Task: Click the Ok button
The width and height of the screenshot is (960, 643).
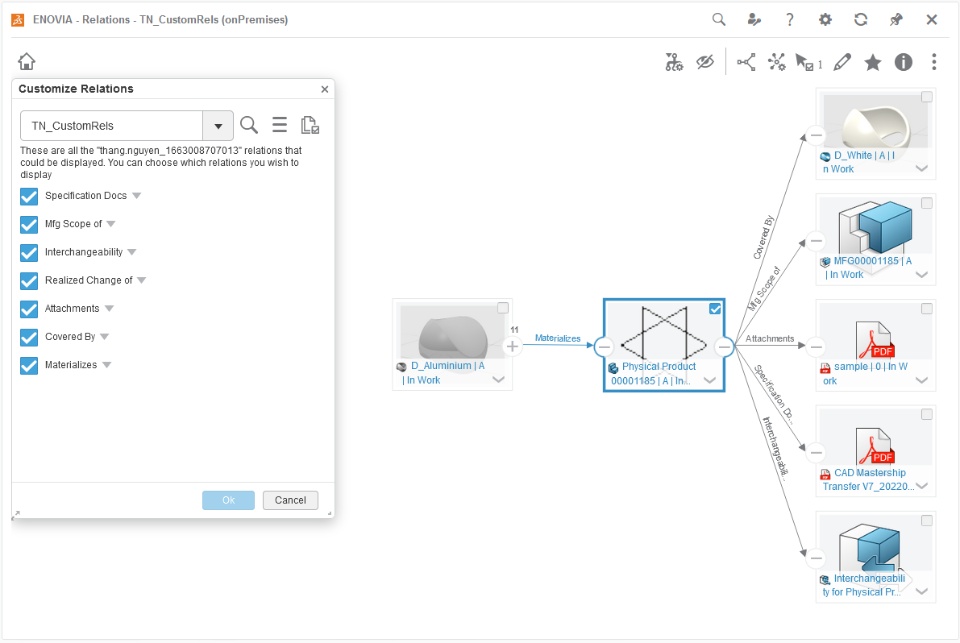Action: point(228,500)
